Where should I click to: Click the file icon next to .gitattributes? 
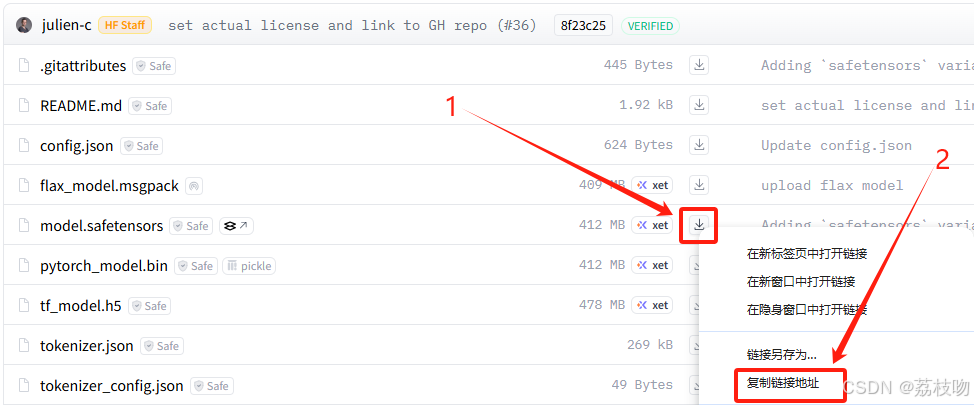point(24,65)
